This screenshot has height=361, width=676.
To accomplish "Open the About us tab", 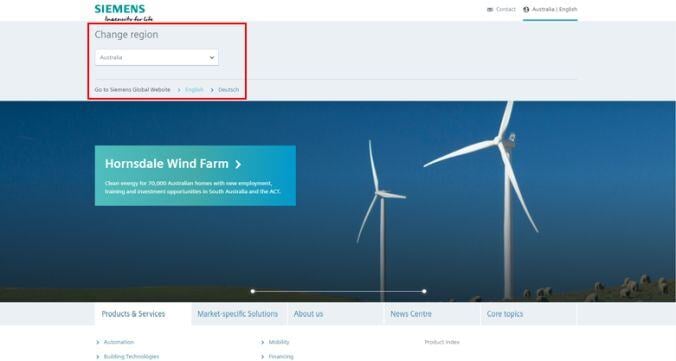I will point(335,314).
